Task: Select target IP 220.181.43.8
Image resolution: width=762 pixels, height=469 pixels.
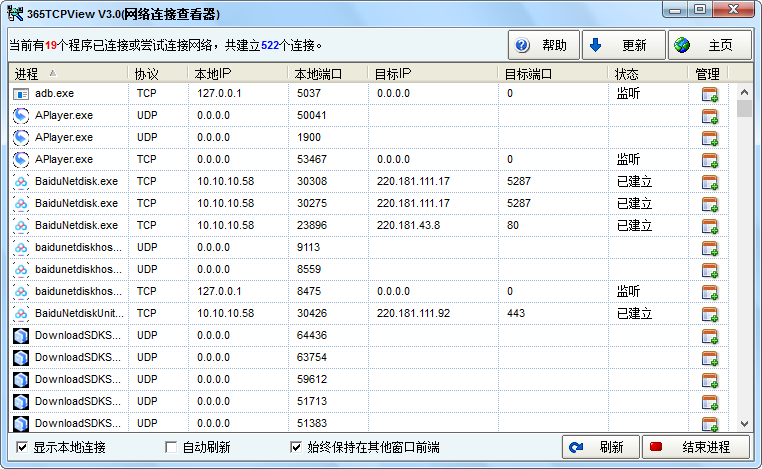Action: (x=408, y=225)
